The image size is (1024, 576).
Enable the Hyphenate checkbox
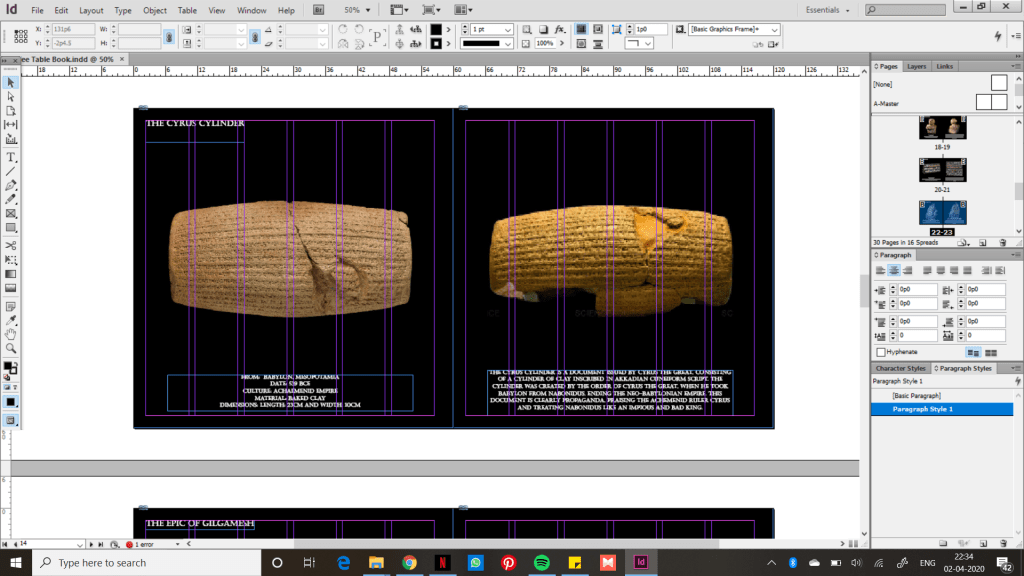click(881, 352)
